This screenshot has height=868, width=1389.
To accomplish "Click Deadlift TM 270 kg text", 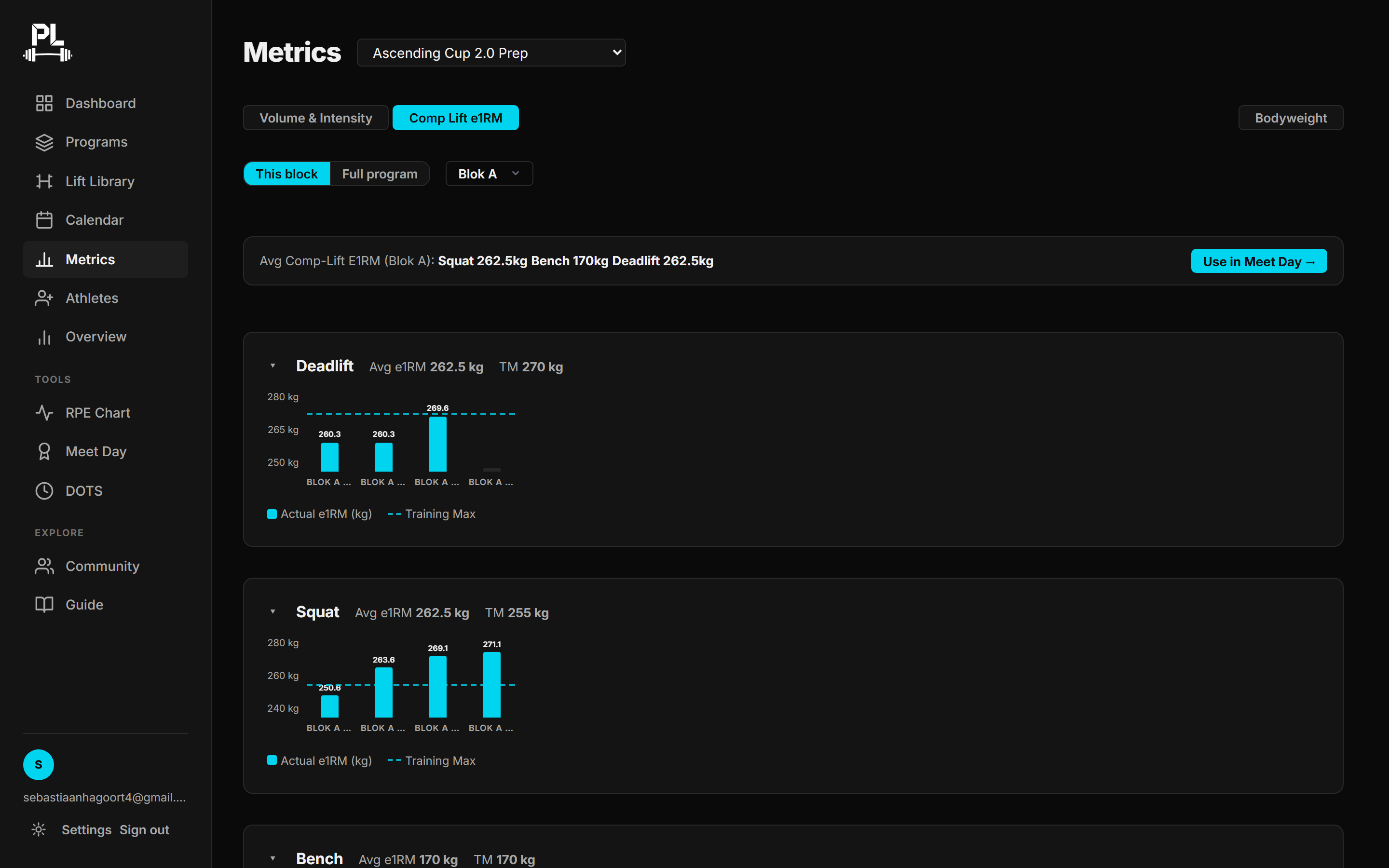I will point(531,367).
